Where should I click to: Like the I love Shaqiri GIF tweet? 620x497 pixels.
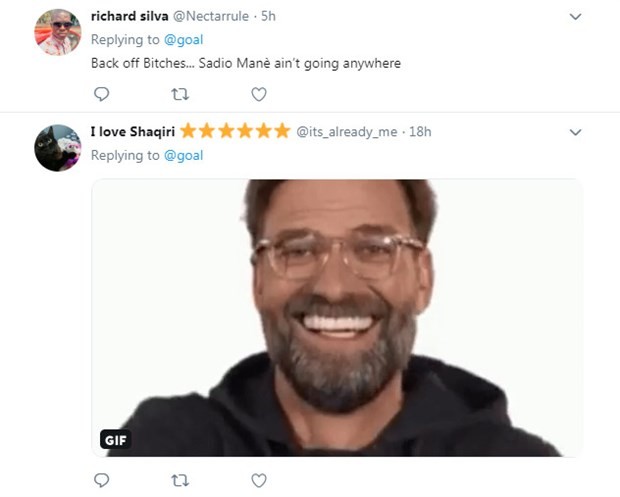pyautogui.click(x=259, y=481)
